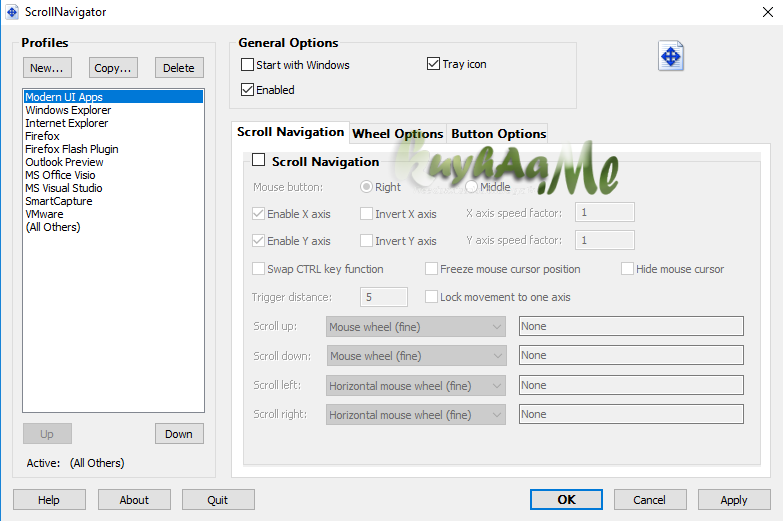Check Hide mouse cursor option
Image resolution: width=783 pixels, height=521 pixels.
point(627,269)
